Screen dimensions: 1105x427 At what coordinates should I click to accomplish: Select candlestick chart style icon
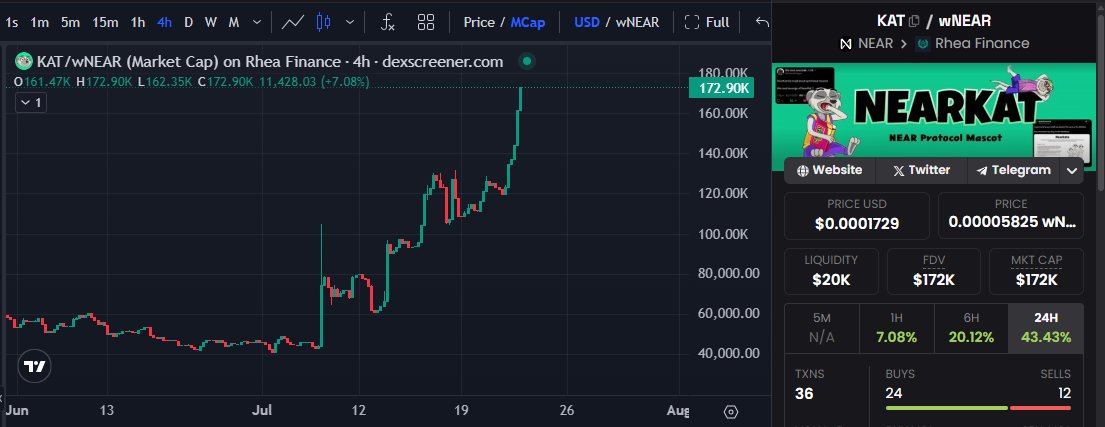[323, 23]
